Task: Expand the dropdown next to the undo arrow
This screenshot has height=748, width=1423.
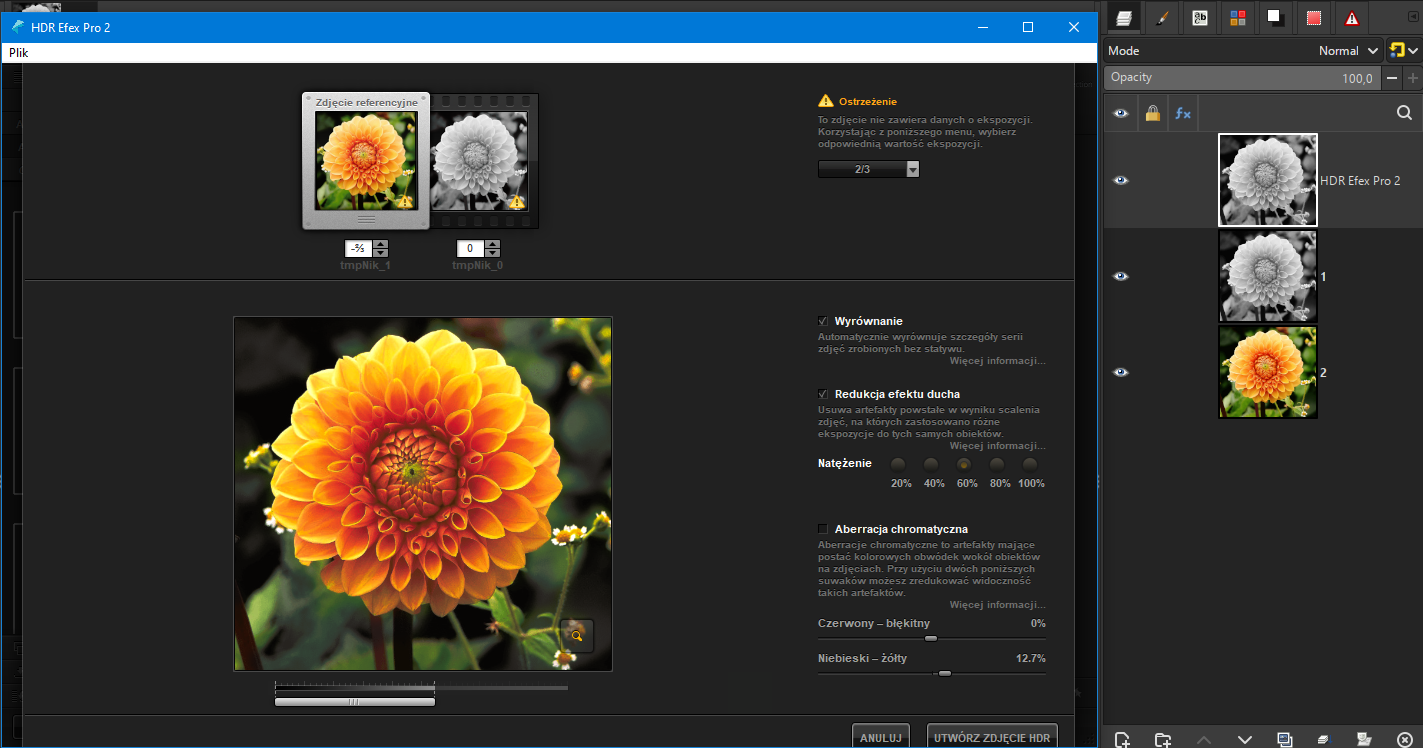Action: (x=1412, y=50)
